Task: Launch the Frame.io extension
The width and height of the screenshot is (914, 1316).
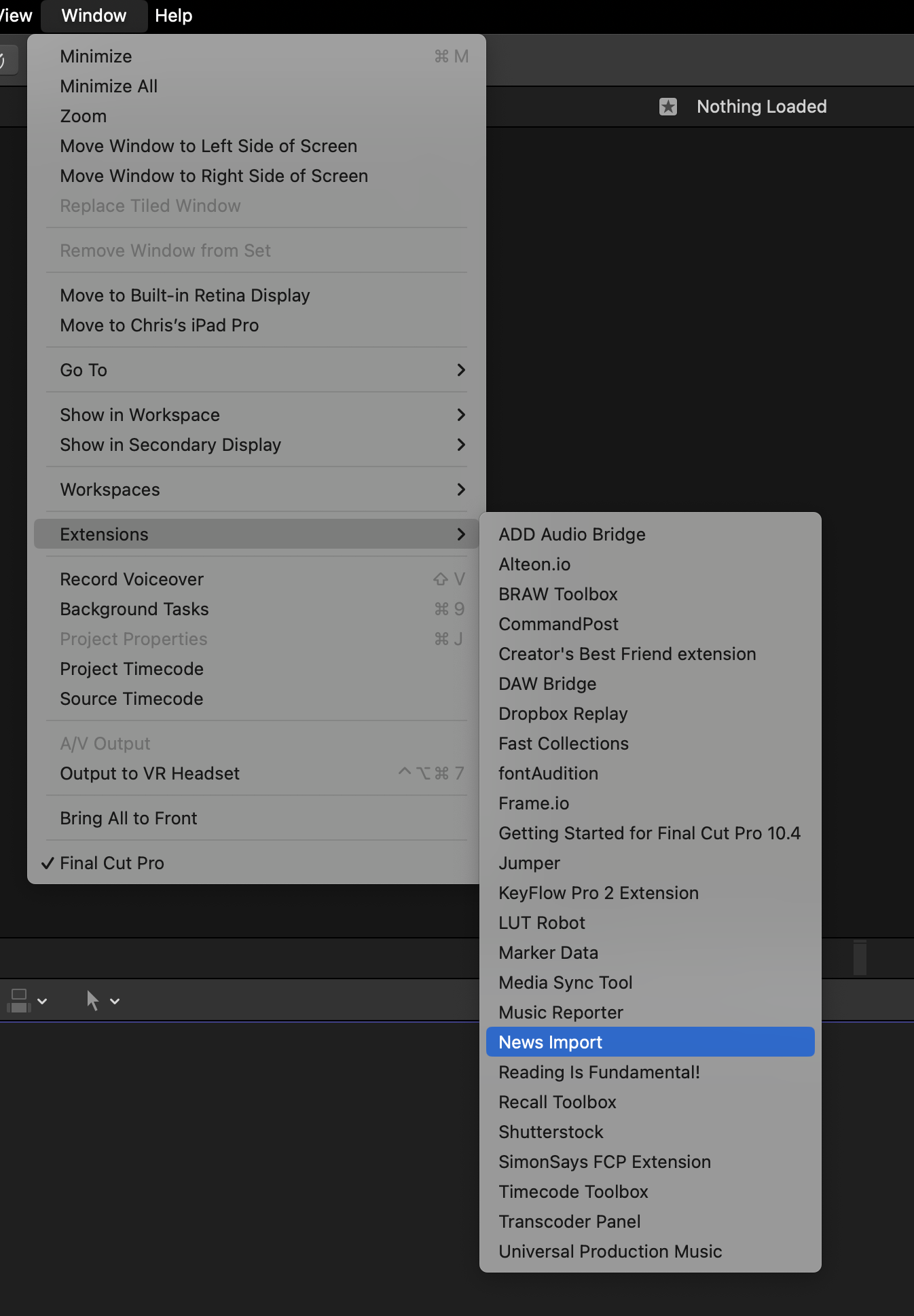Action: [534, 803]
